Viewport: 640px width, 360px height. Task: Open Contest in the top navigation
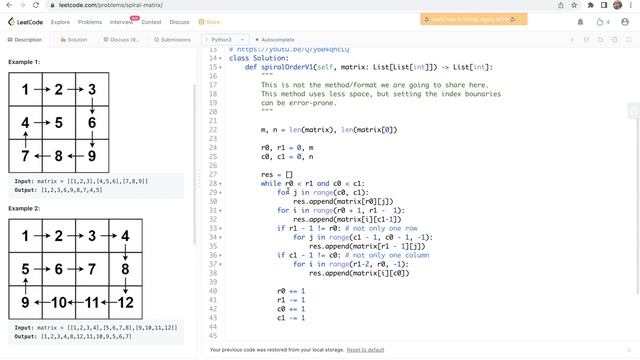coord(151,22)
